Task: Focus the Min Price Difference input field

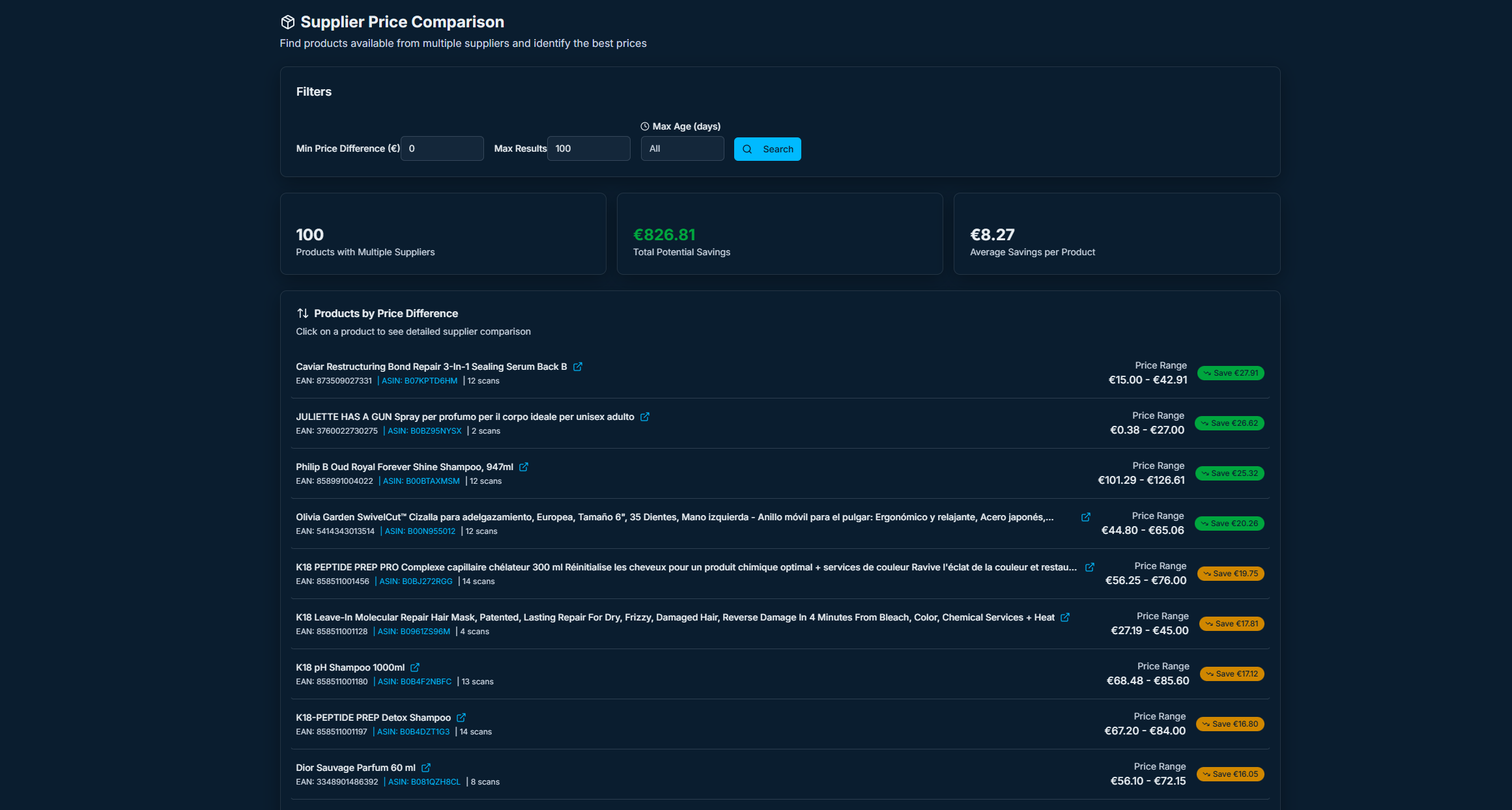Action: 442,148
